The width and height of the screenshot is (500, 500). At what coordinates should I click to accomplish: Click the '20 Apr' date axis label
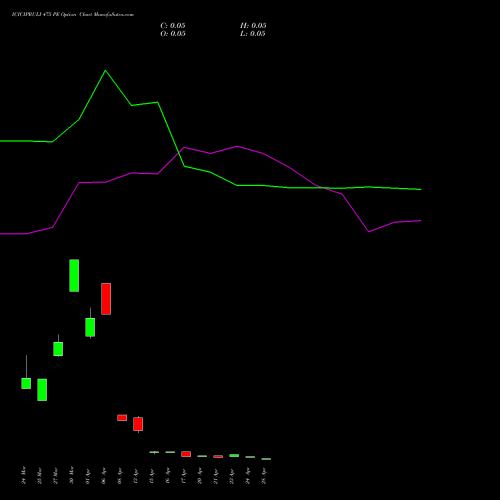click(199, 475)
